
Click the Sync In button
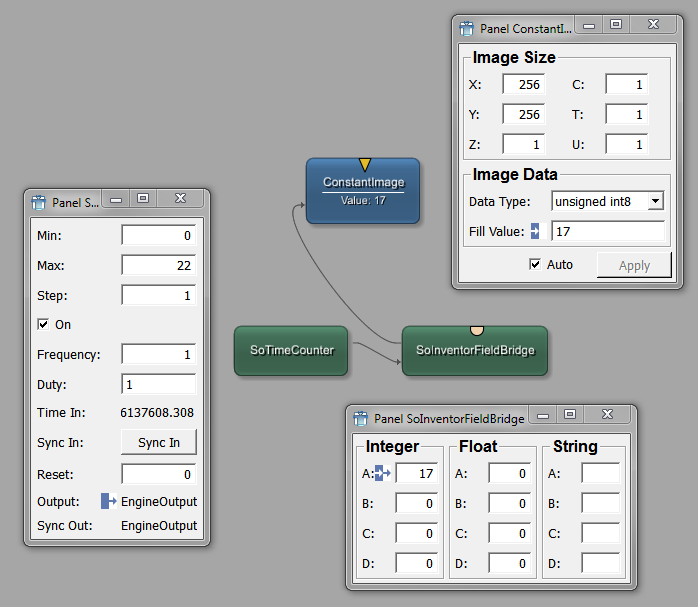(x=159, y=443)
